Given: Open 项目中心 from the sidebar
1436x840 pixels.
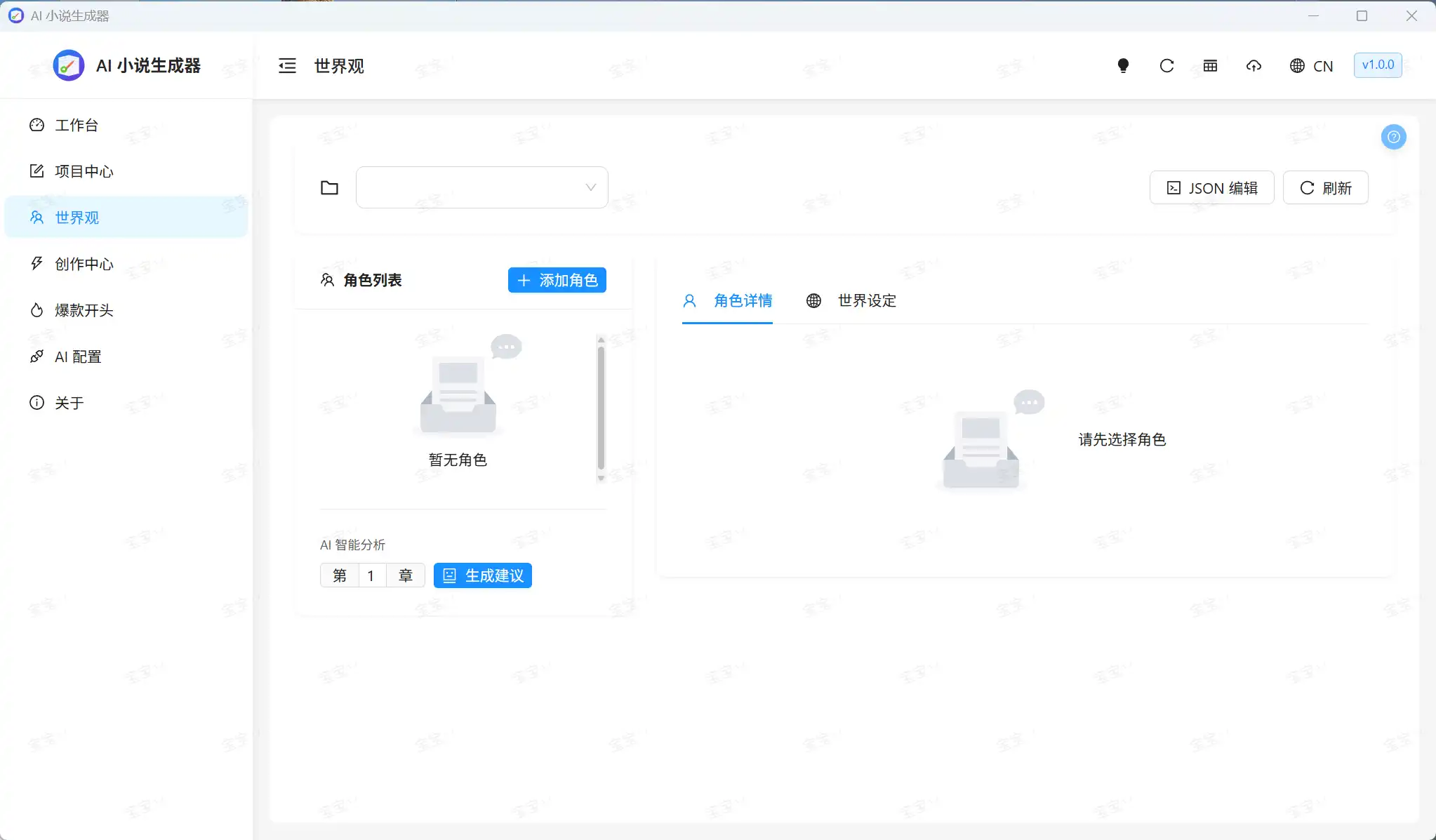Looking at the screenshot, I should 84,171.
